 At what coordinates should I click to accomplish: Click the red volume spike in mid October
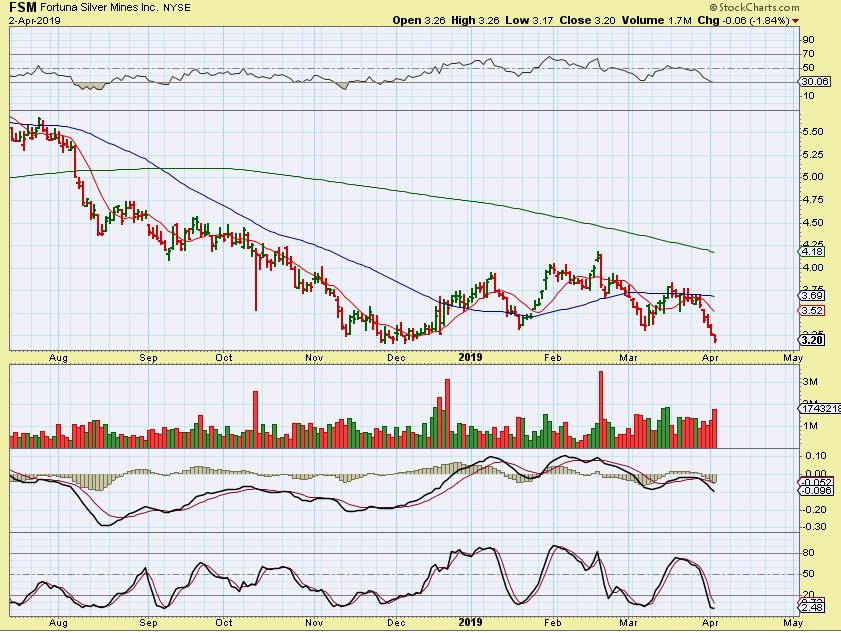(x=255, y=419)
